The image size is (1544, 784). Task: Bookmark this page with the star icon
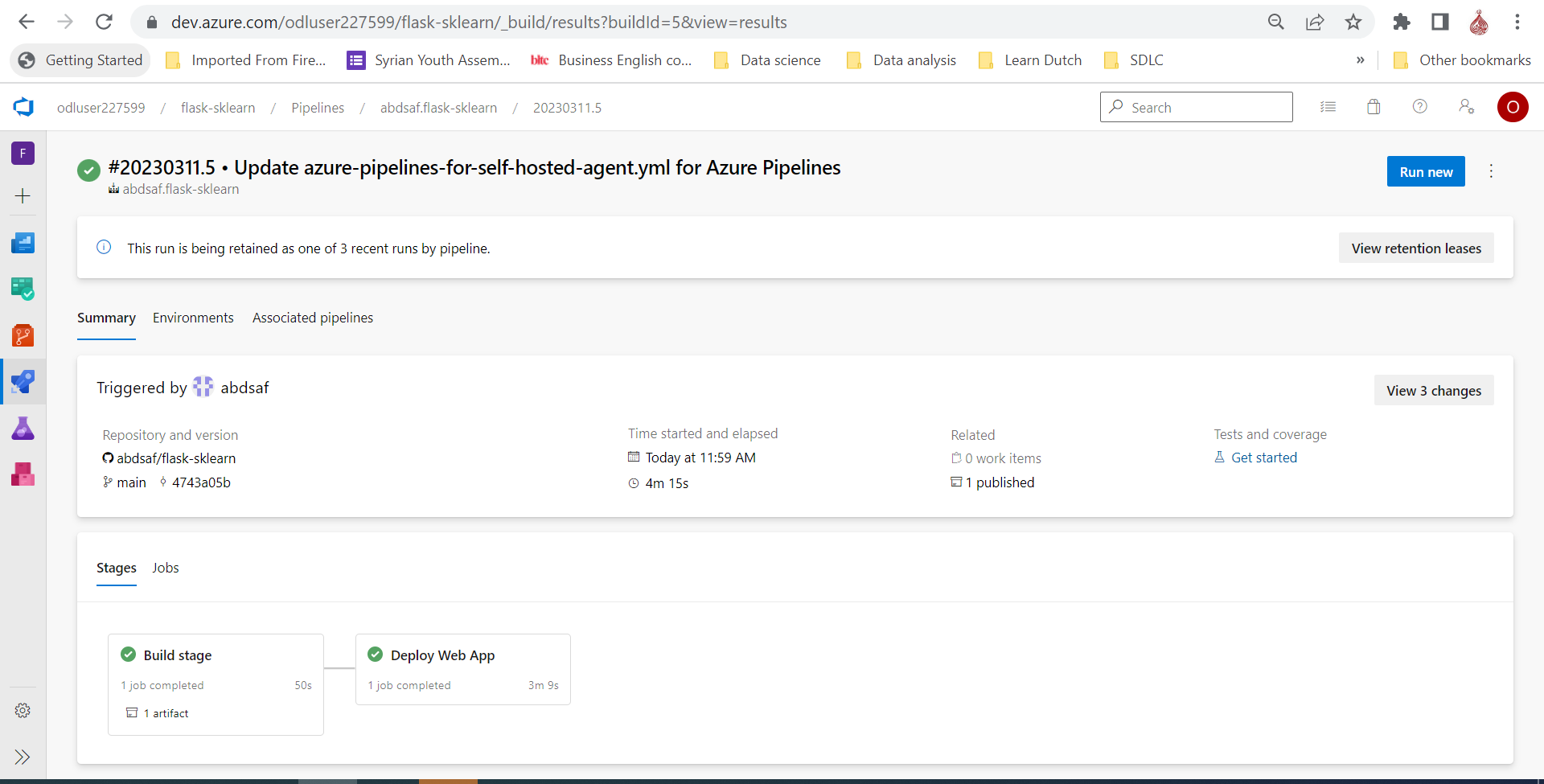(x=1353, y=22)
